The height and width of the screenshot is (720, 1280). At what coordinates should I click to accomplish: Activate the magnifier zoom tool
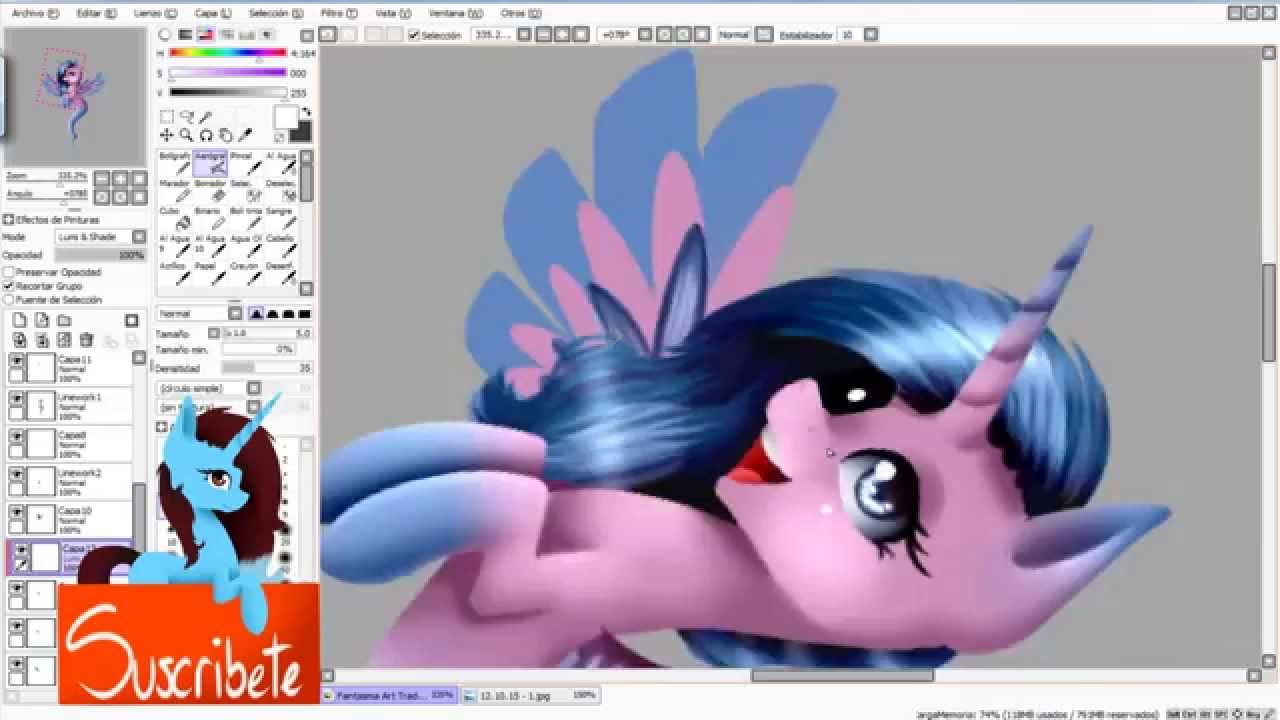186,135
